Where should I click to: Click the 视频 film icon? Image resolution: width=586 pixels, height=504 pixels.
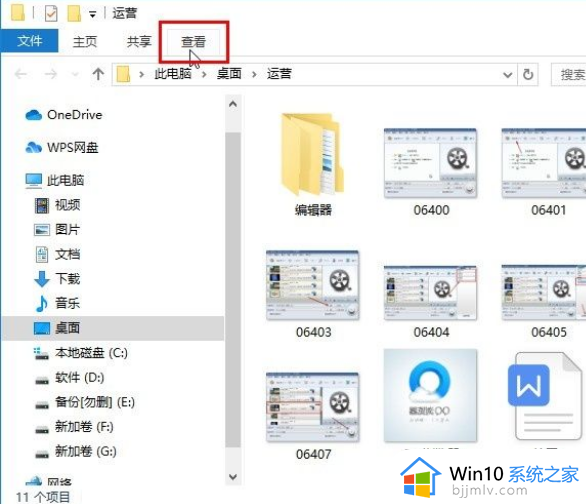pyautogui.click(x=42, y=205)
